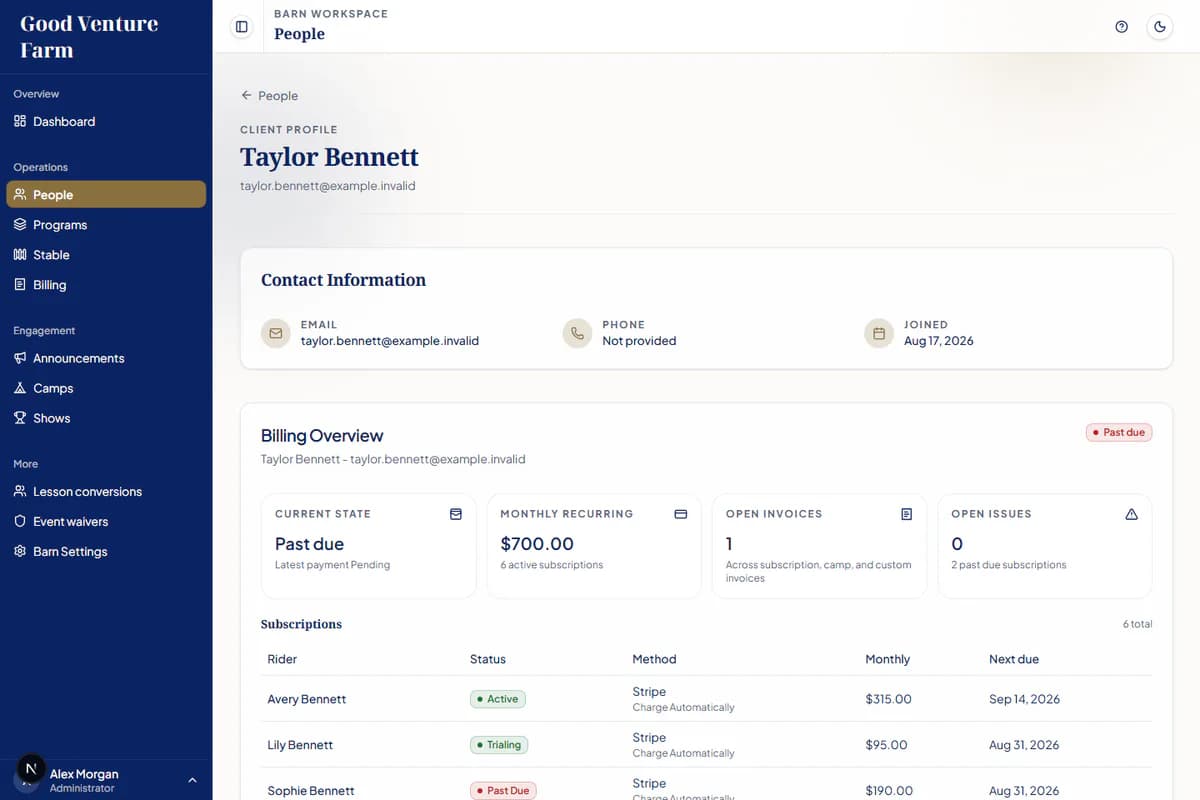
Task: Click the phone handset icon
Action: pos(577,333)
